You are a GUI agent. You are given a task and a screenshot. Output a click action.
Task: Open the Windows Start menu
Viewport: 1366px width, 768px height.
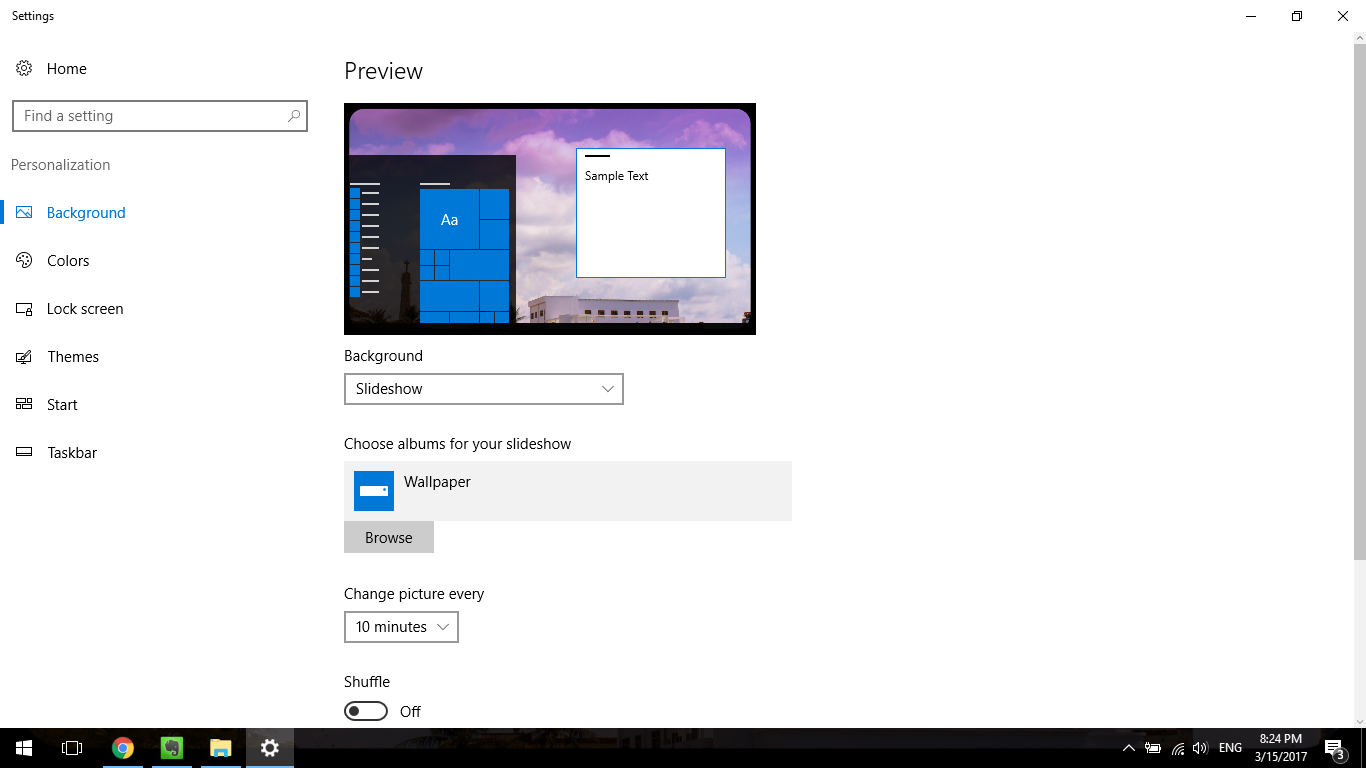click(24, 748)
